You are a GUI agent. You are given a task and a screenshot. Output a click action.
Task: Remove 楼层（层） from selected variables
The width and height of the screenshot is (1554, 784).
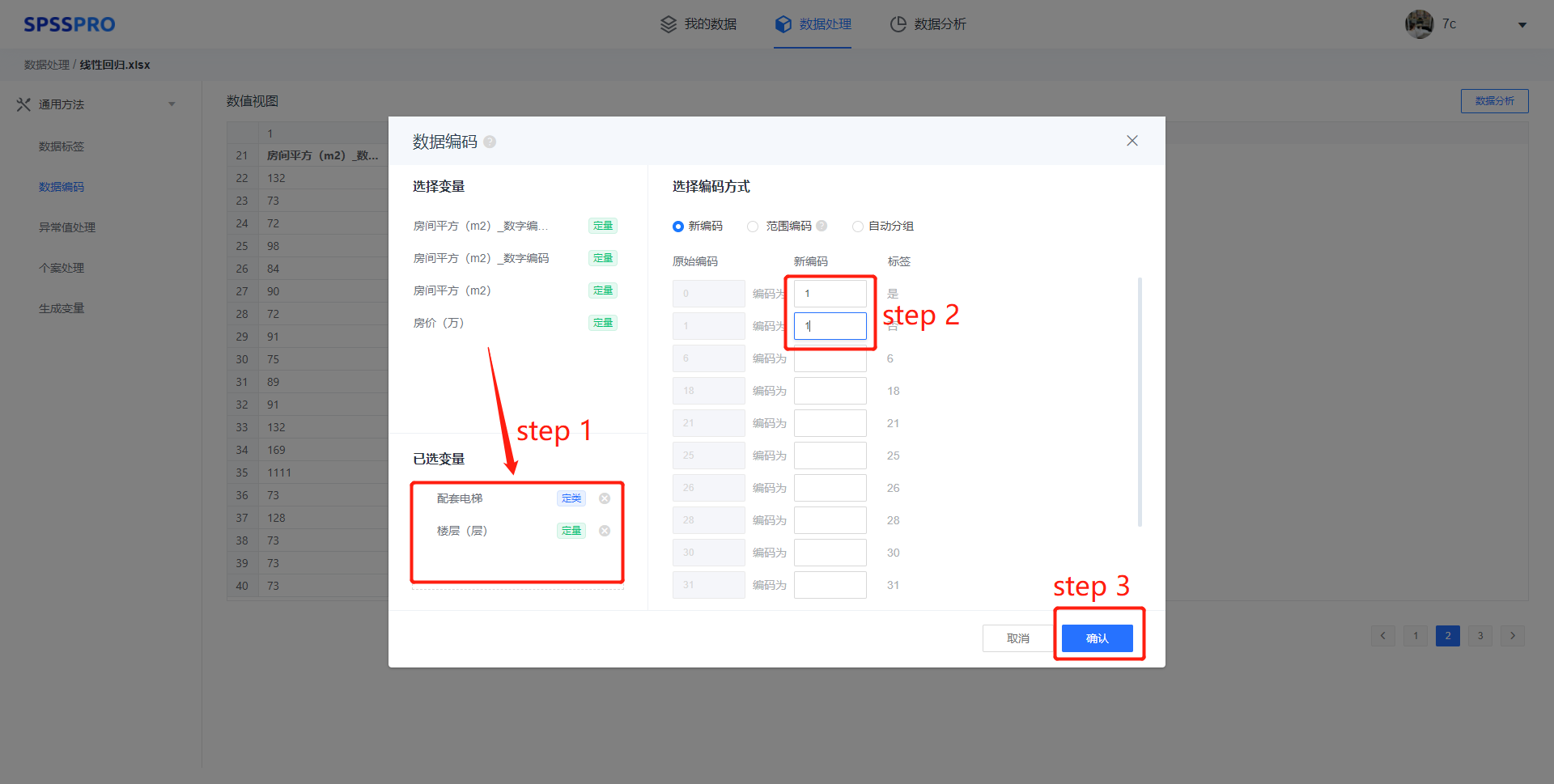tap(605, 531)
